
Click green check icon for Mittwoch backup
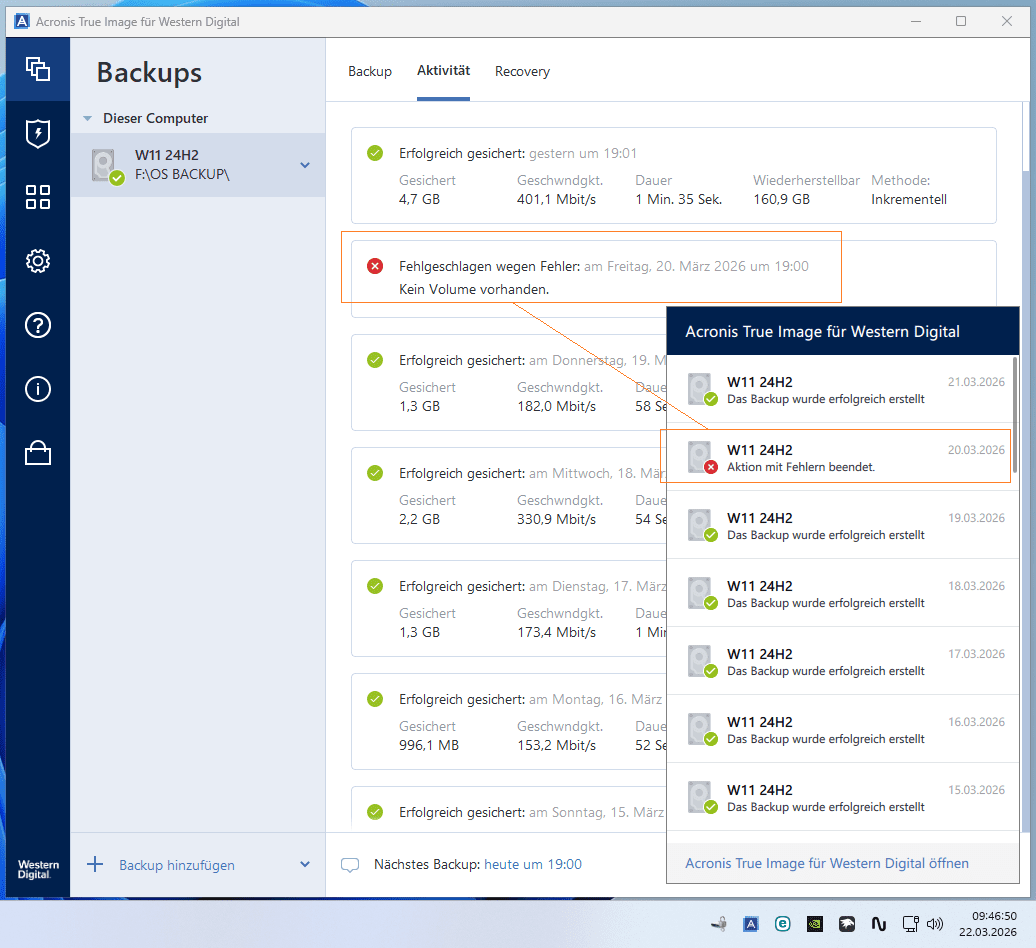click(375, 473)
